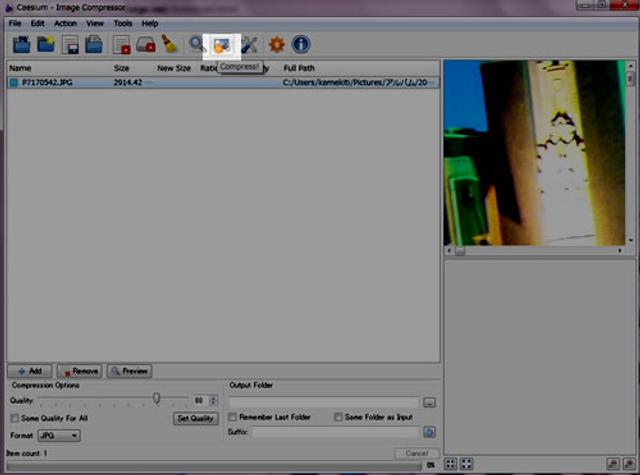Click the broom Clear List icon
Screen dimensions: 640x475
pos(170,45)
